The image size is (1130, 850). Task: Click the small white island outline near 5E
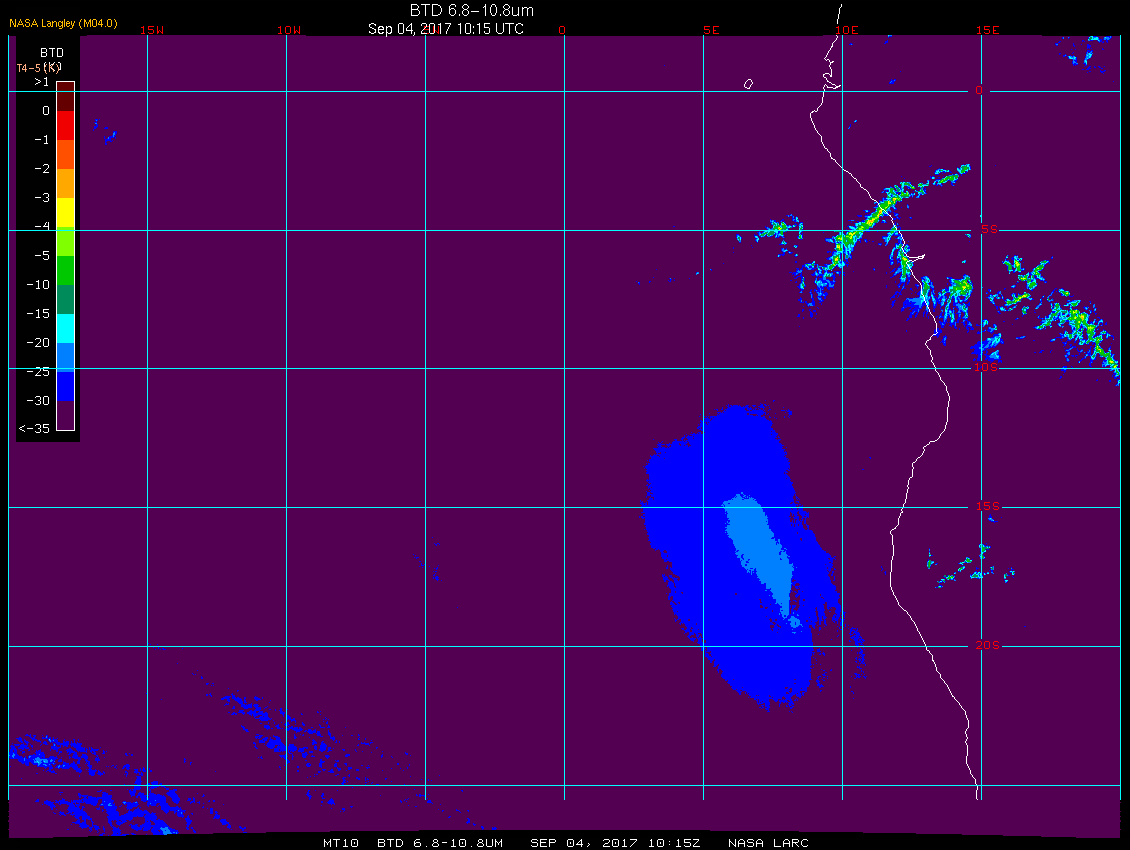point(749,84)
